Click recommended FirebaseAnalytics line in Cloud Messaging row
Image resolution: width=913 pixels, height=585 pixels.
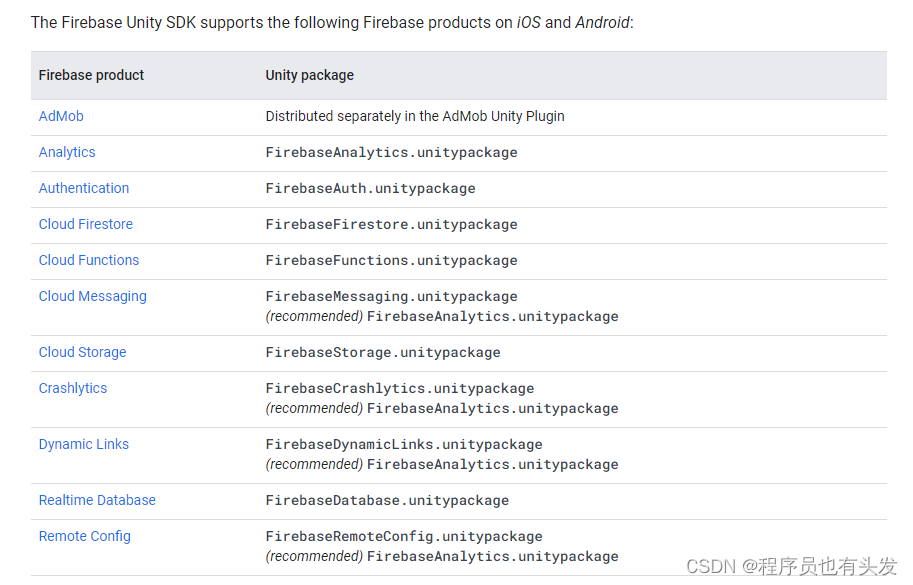(x=442, y=317)
